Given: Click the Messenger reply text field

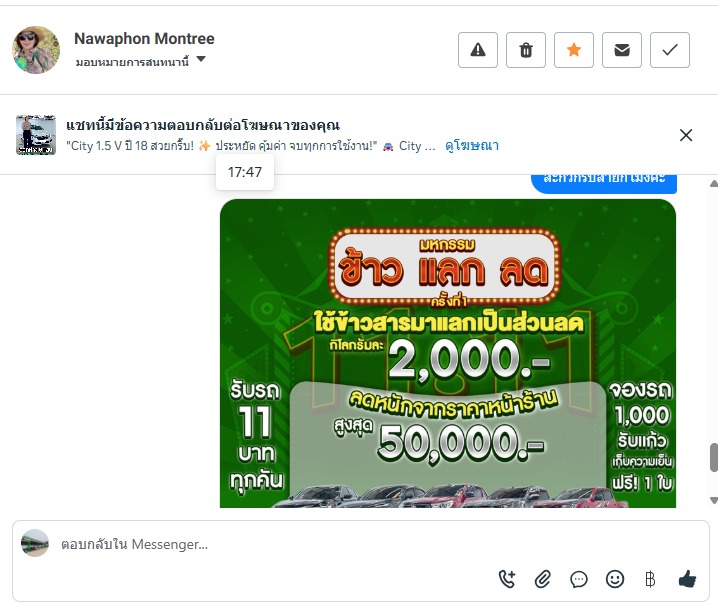Looking at the screenshot, I should pyautogui.click(x=275, y=544).
